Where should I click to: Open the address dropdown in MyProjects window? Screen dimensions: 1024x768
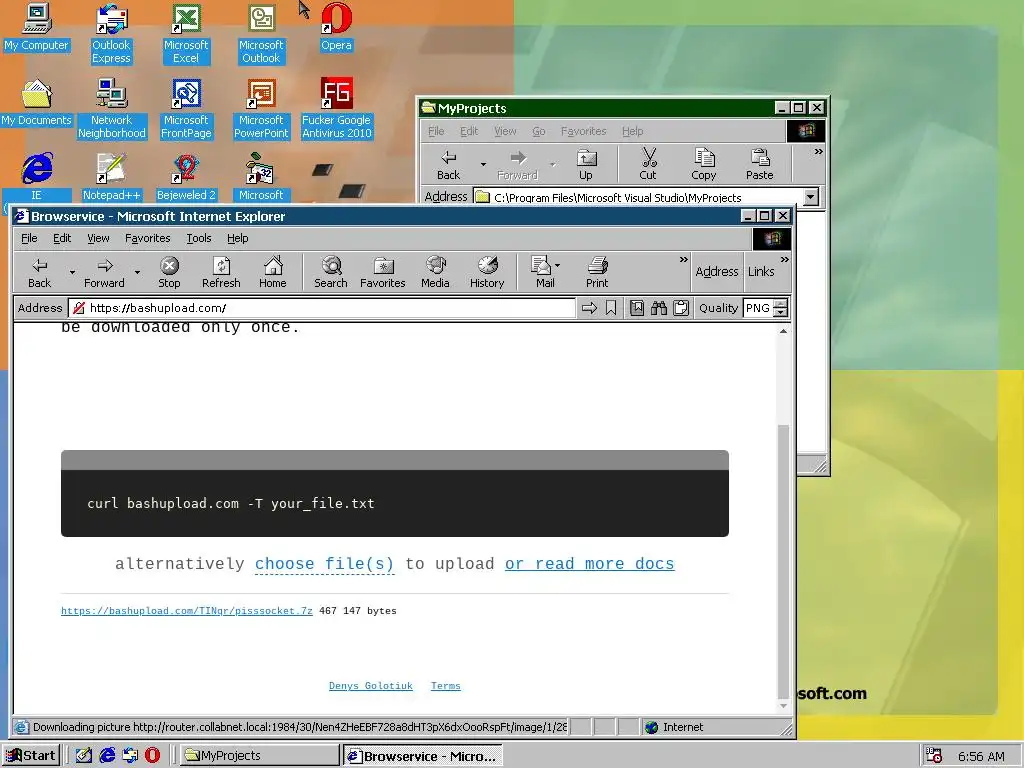pos(810,197)
